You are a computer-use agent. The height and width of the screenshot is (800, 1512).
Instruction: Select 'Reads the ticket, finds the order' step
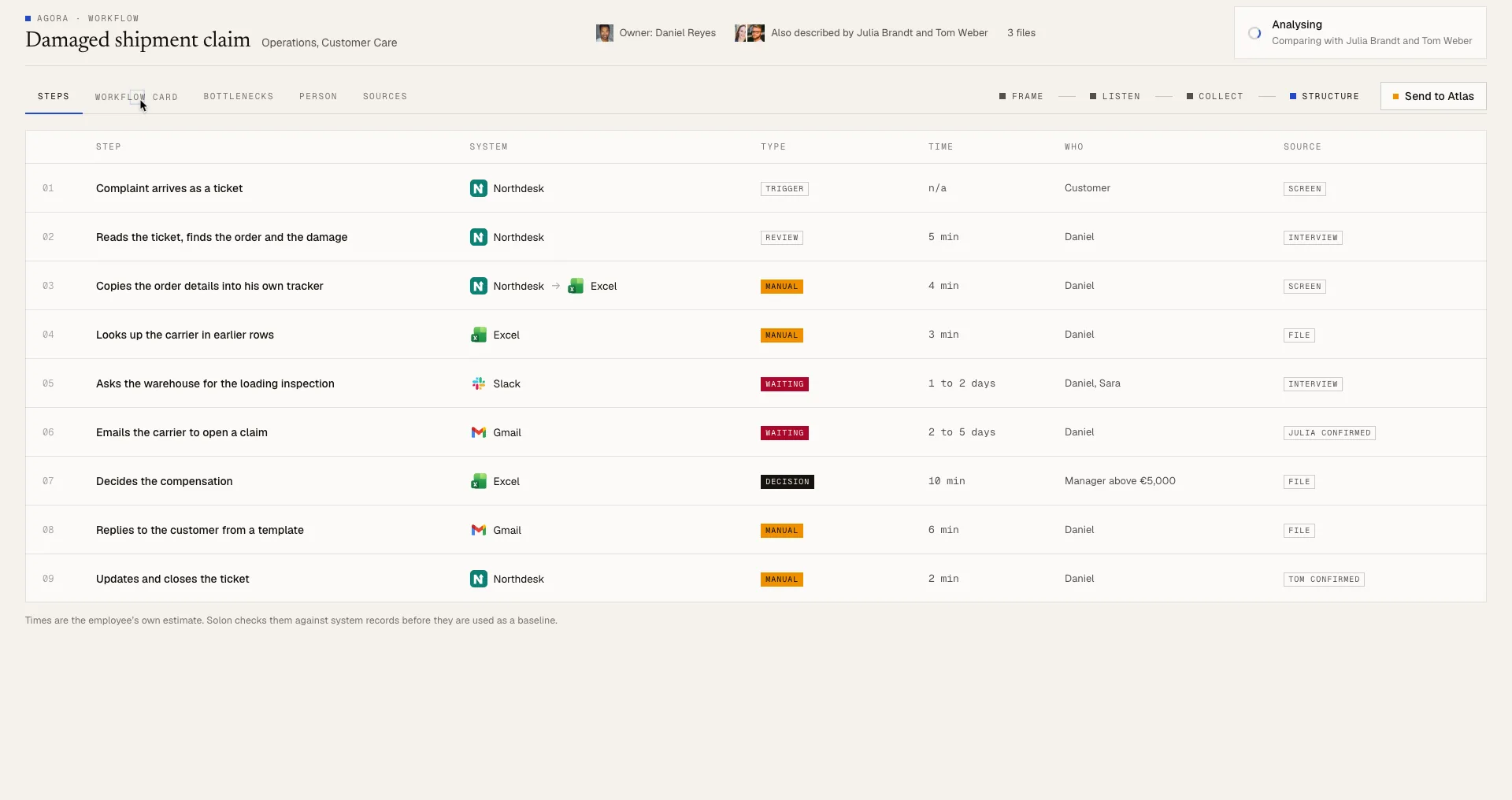coord(221,237)
